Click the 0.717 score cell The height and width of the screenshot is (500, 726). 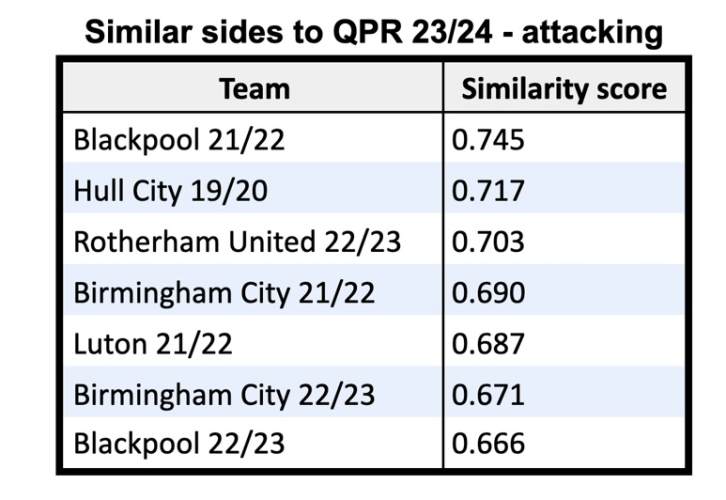(487, 191)
